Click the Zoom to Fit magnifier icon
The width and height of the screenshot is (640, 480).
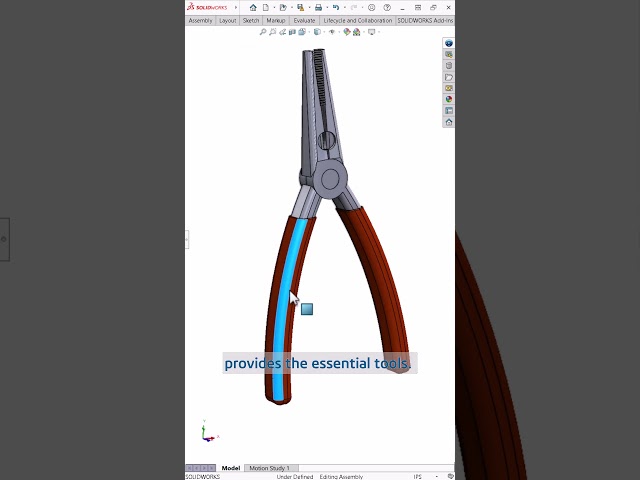(x=263, y=32)
